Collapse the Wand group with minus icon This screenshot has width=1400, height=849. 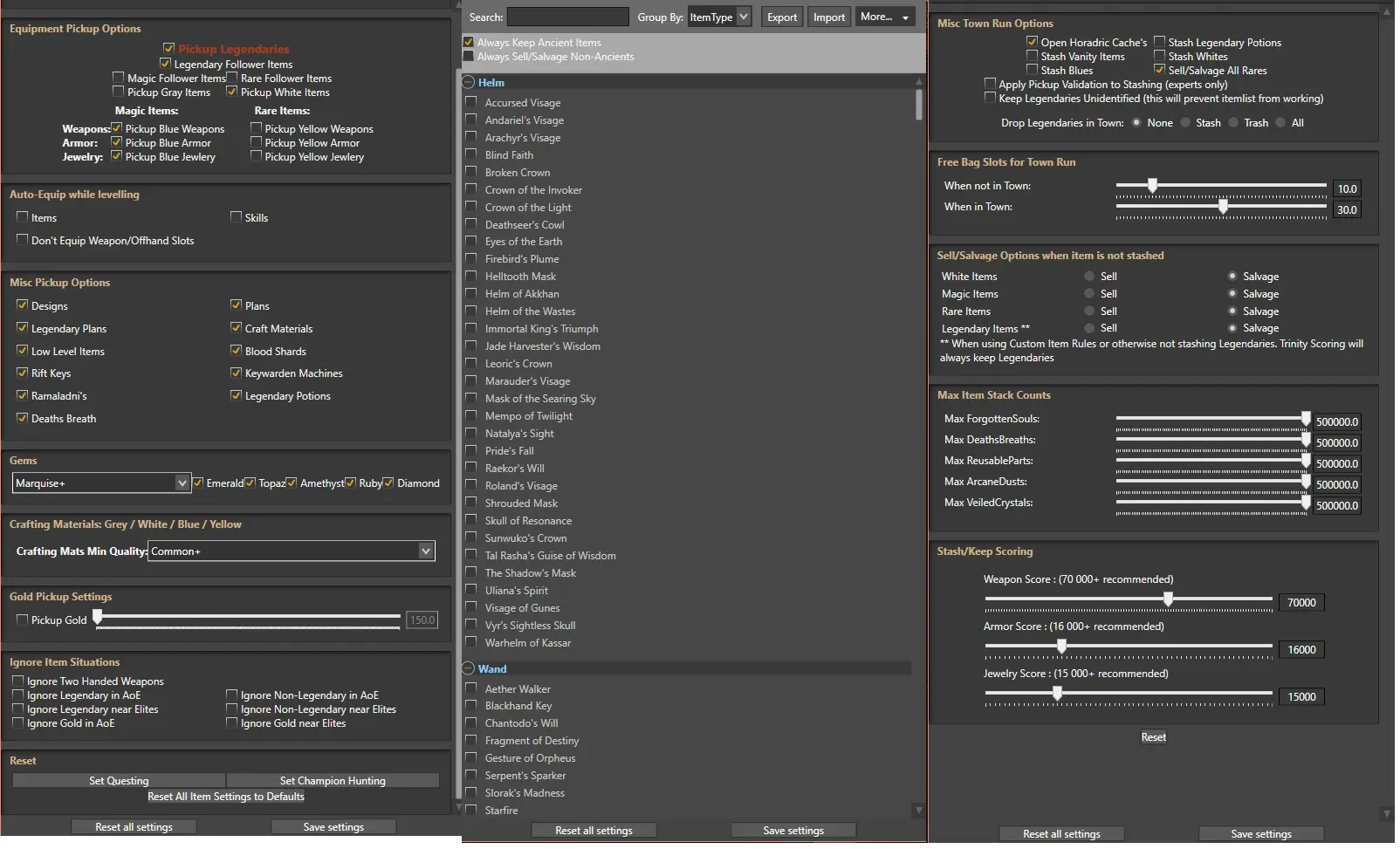(469, 669)
